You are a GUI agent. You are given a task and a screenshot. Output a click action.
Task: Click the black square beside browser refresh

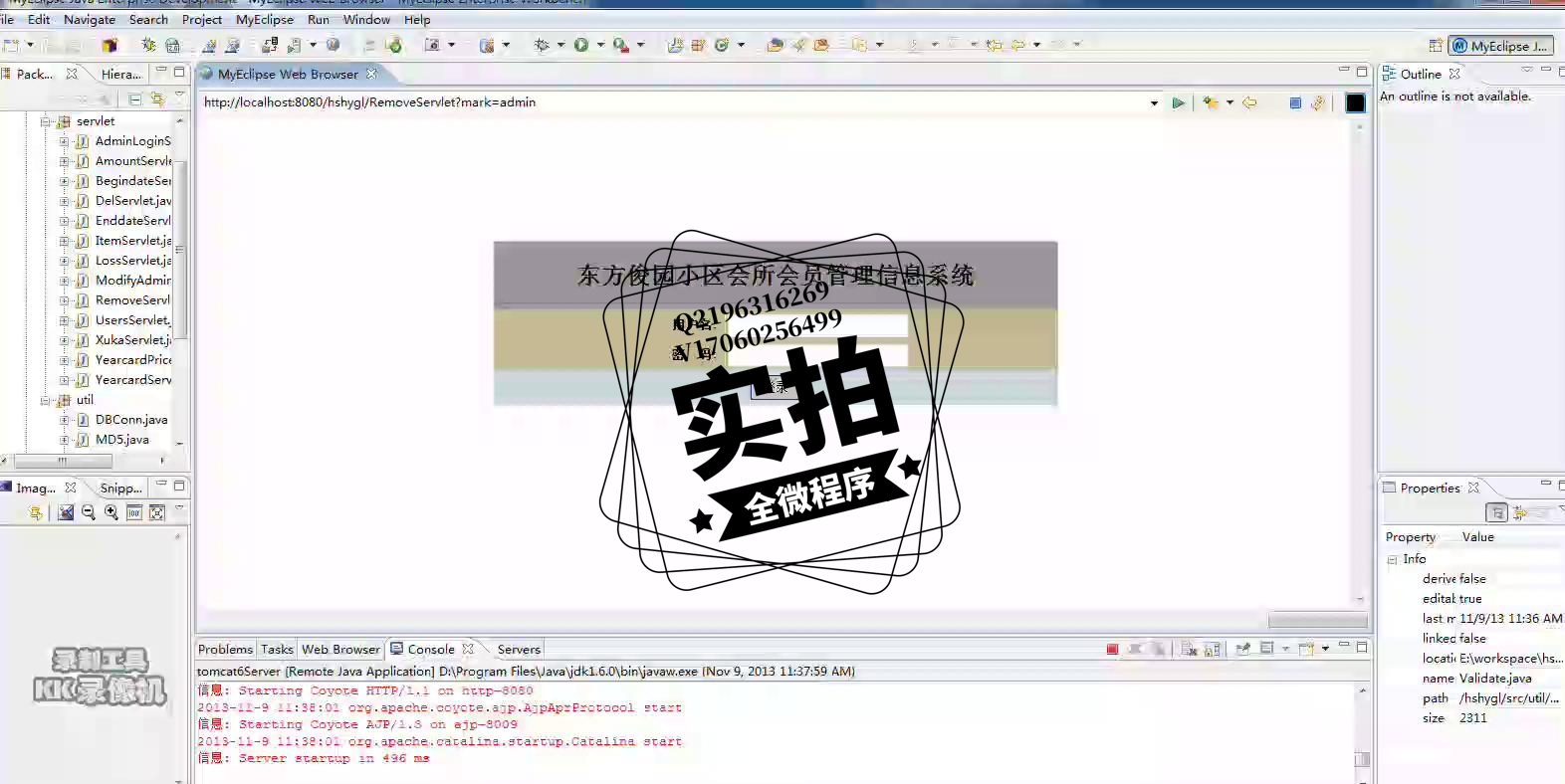[x=1355, y=102]
